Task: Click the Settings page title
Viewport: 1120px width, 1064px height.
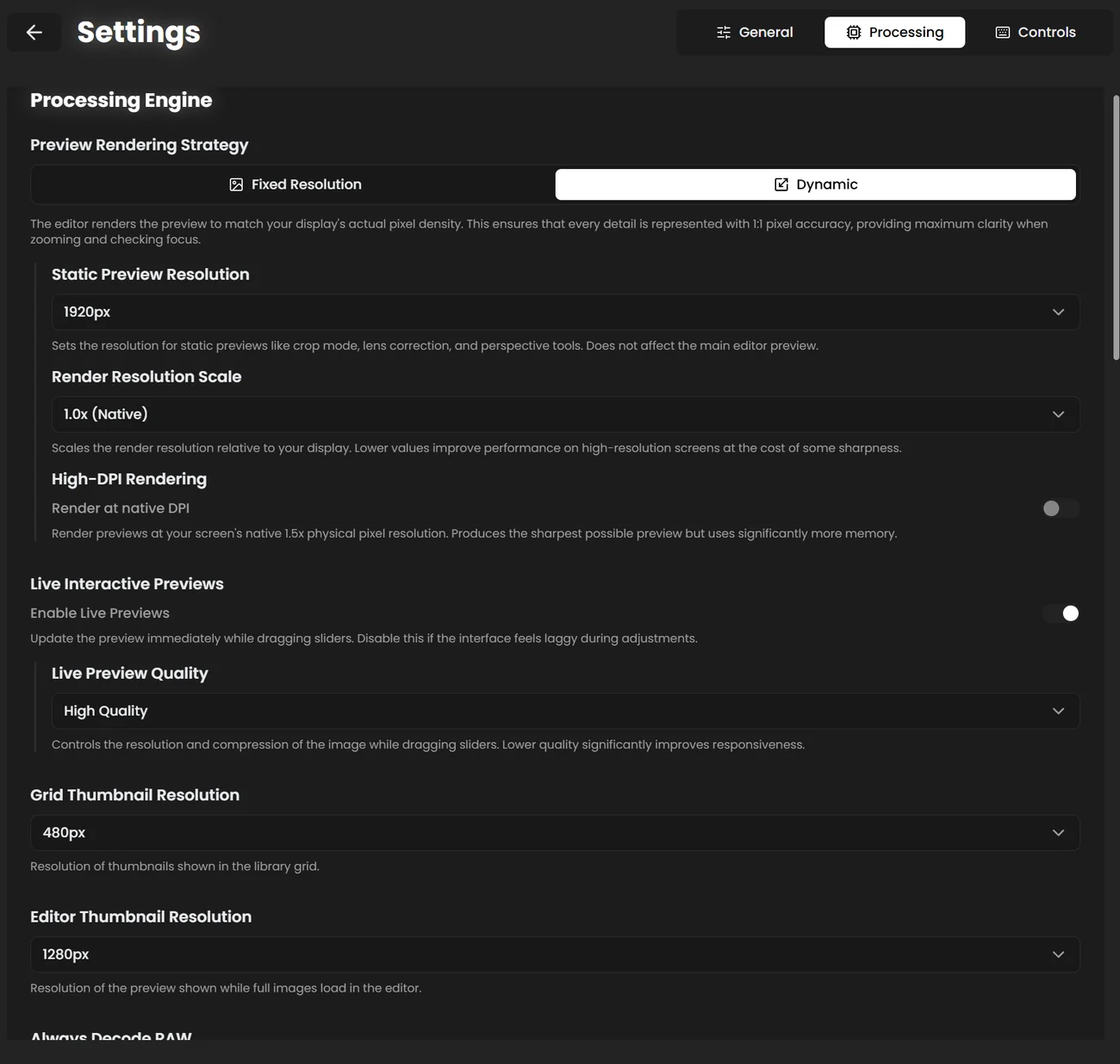Action: click(139, 33)
